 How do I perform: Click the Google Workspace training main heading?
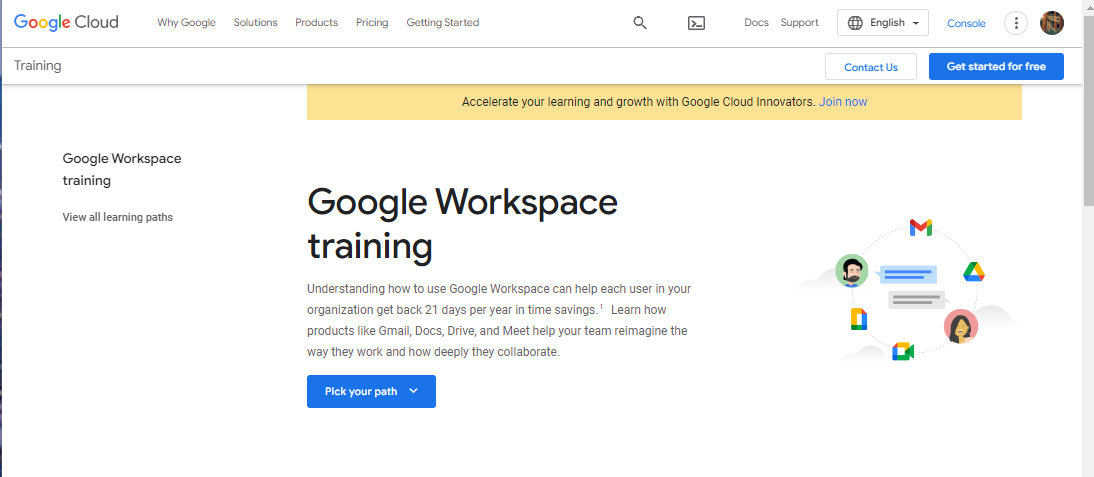click(463, 225)
